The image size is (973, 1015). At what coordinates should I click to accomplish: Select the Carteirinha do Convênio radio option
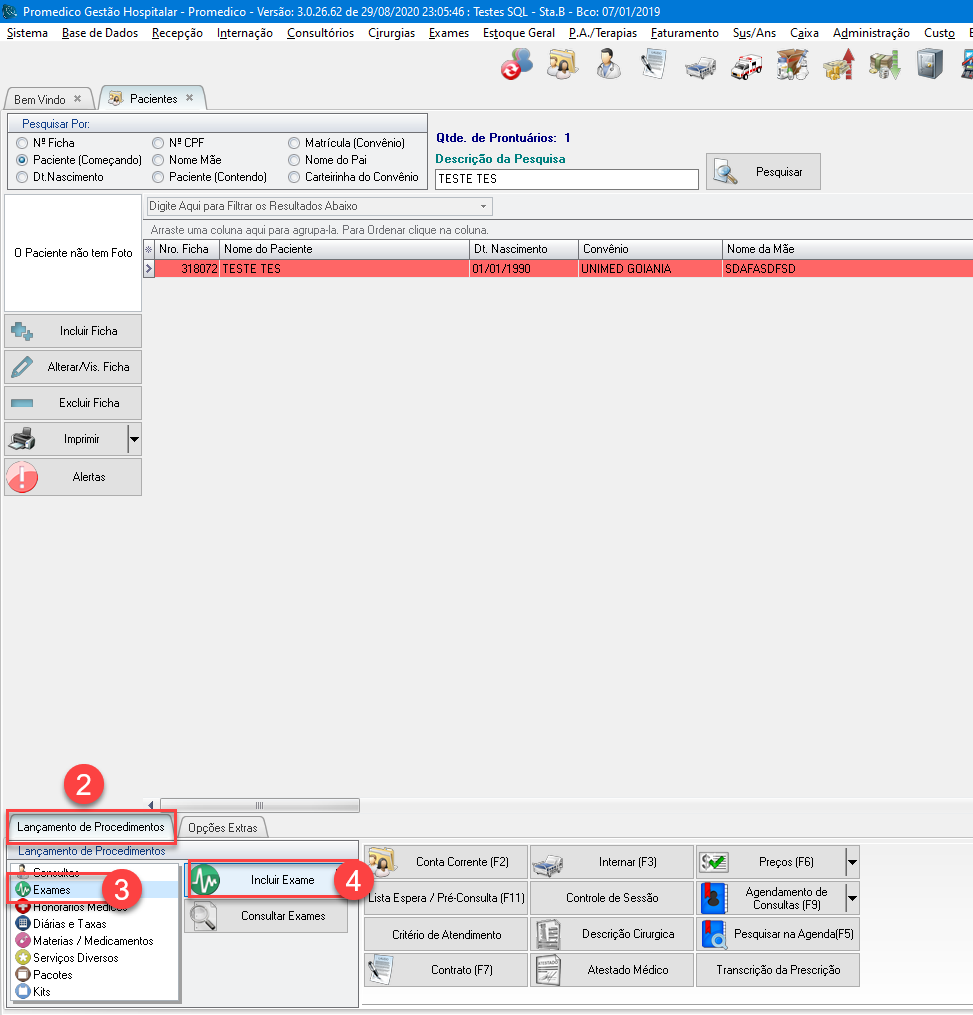[x=294, y=177]
